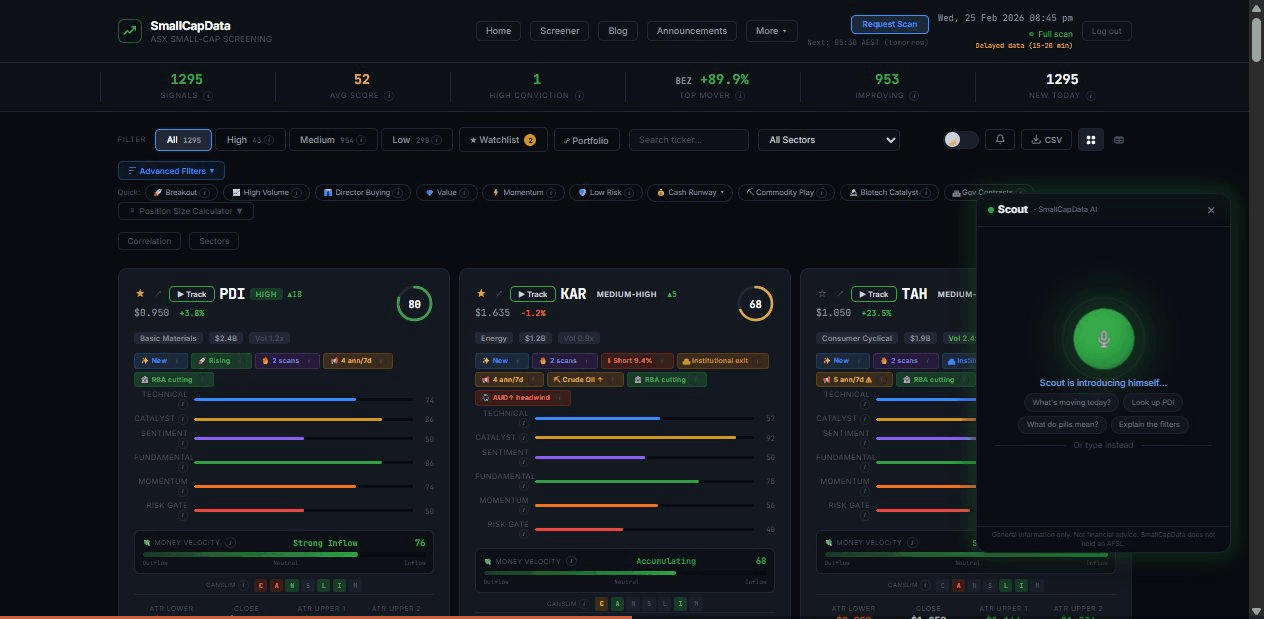This screenshot has height=619, width=1264.
Task: Click the Request Scan button
Action: click(x=889, y=24)
